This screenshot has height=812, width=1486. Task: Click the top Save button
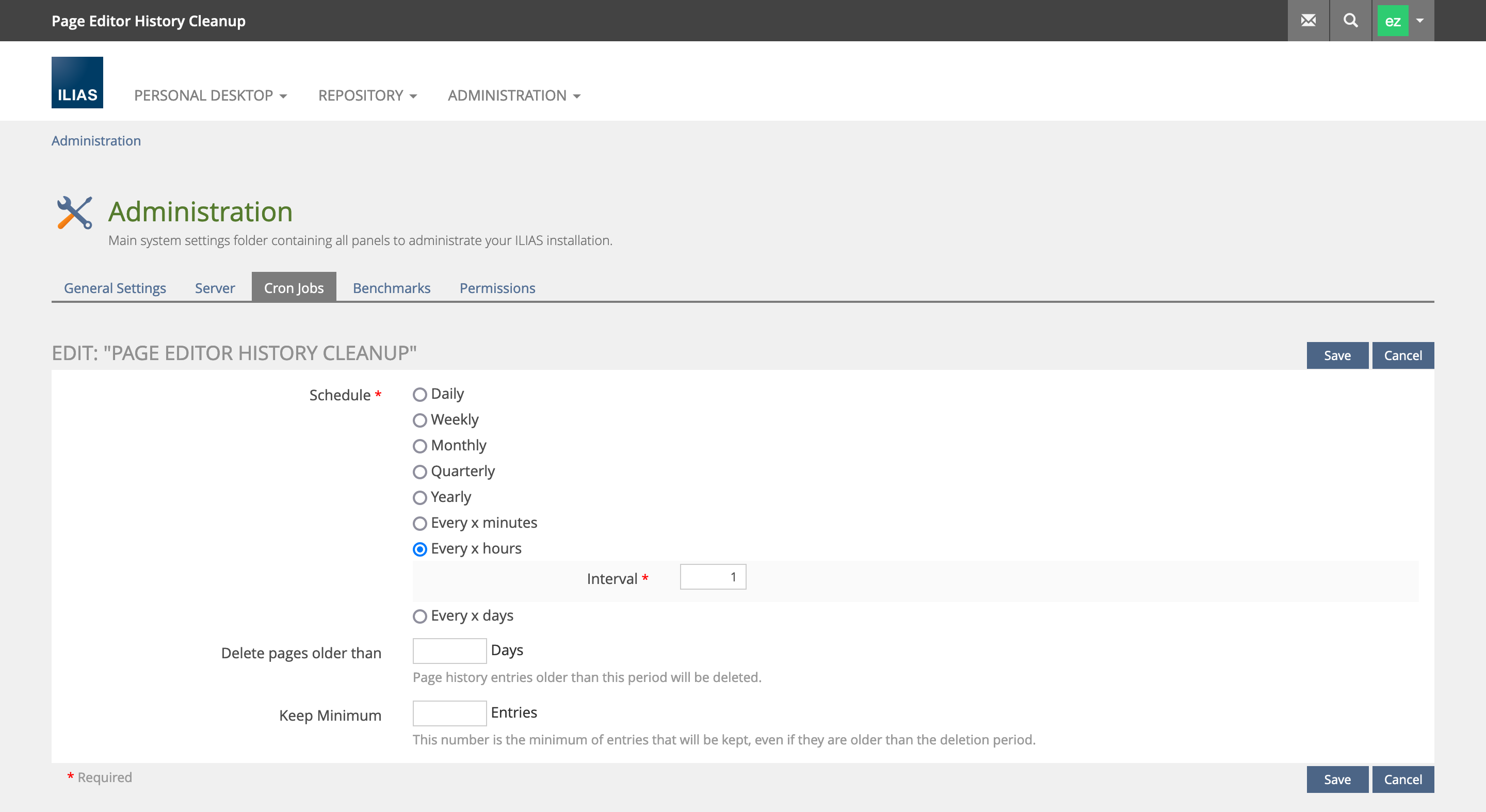pos(1336,355)
